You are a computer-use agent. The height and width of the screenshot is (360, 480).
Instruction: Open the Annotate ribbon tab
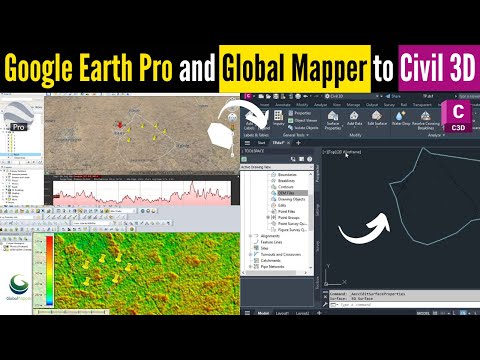click(x=283, y=105)
